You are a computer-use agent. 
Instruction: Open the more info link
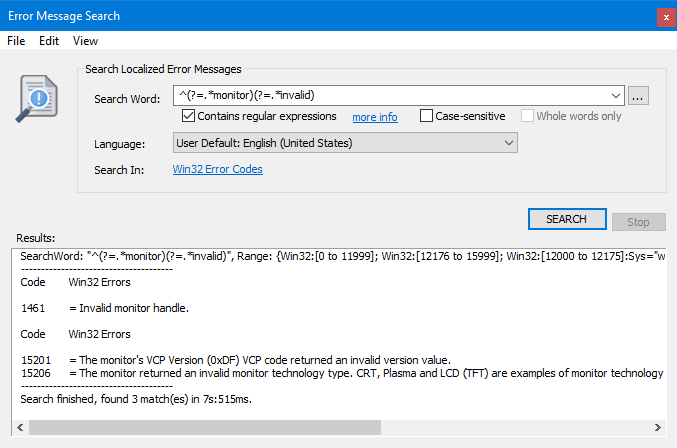tap(374, 117)
